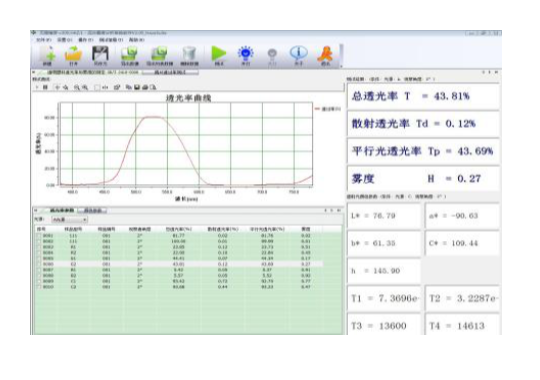Select the 散射透光率 Td = 0.12% result box
This screenshot has width=540, height=380.
[x=423, y=124]
